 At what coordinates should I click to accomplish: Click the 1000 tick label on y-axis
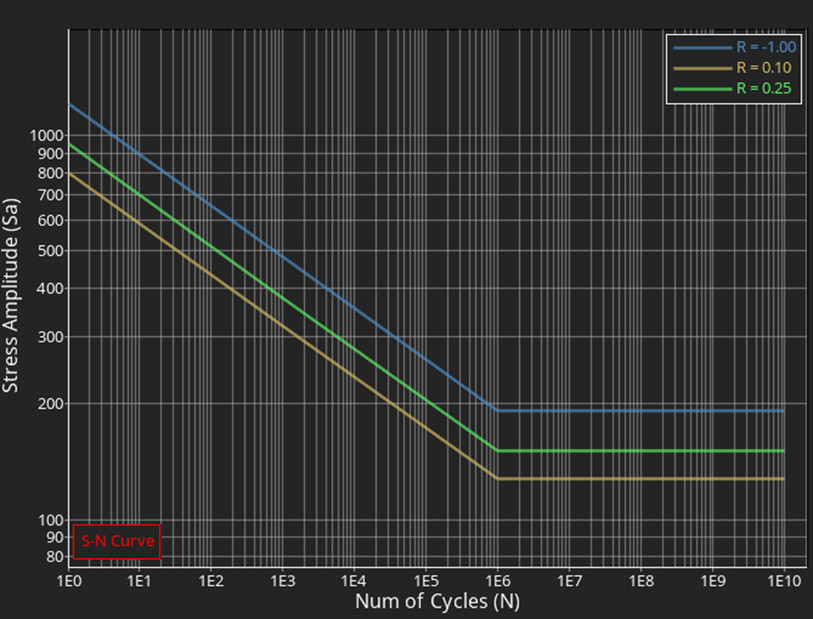(46, 135)
